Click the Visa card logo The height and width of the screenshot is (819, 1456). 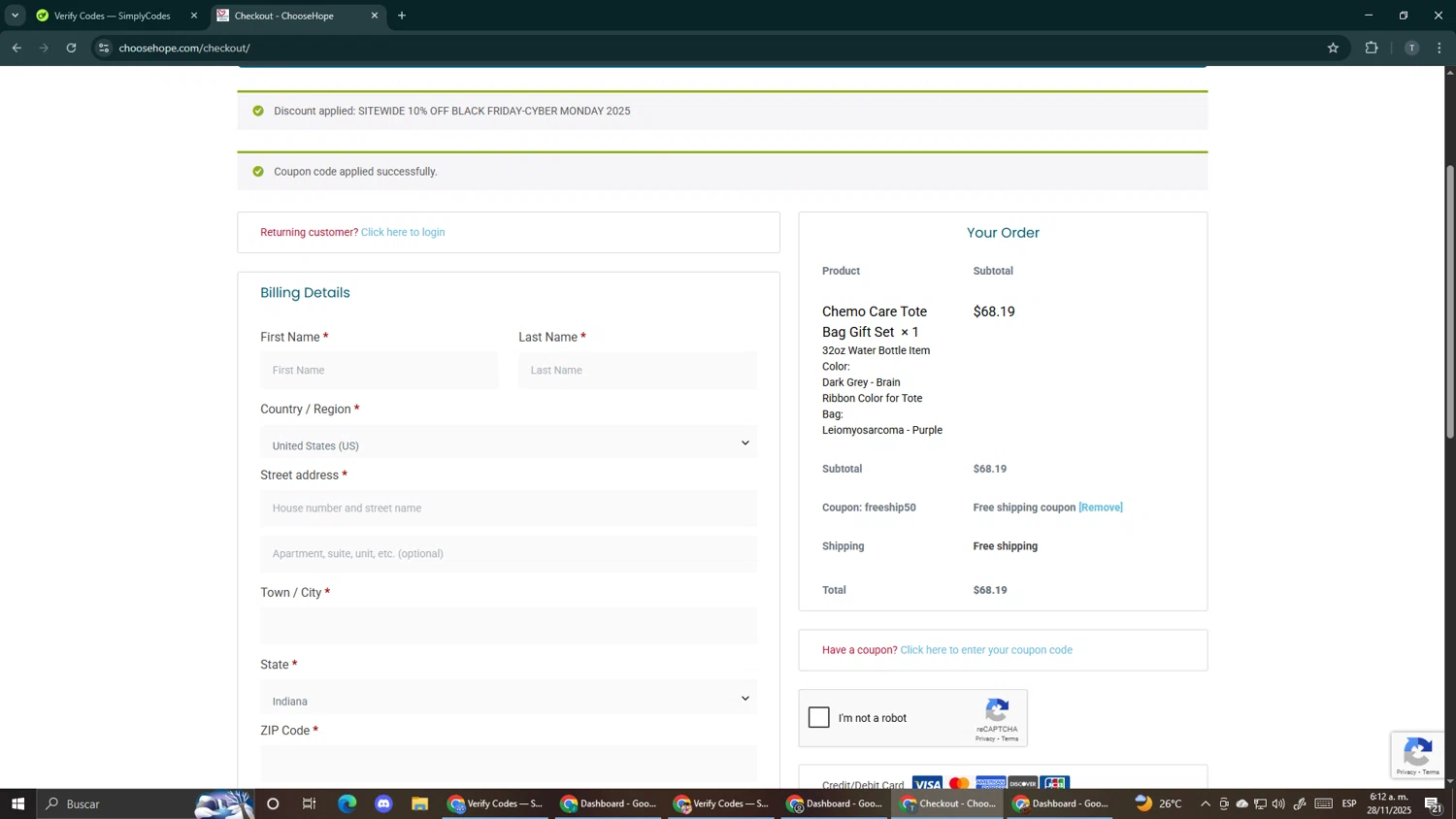coord(927,784)
